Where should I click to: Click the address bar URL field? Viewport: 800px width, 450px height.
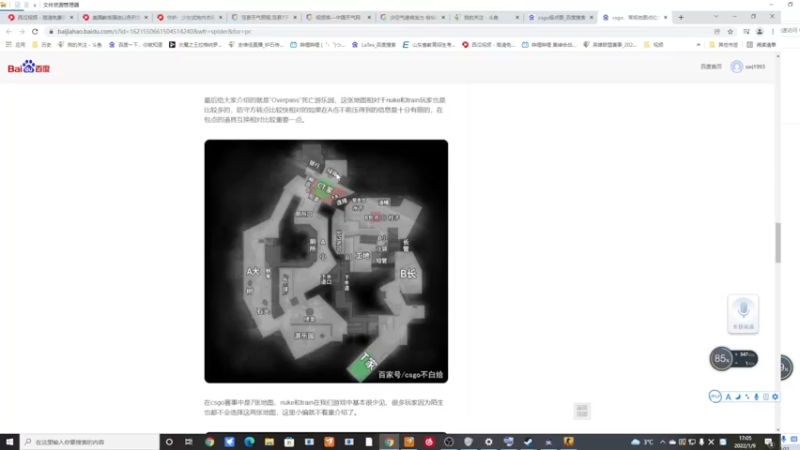point(378,31)
